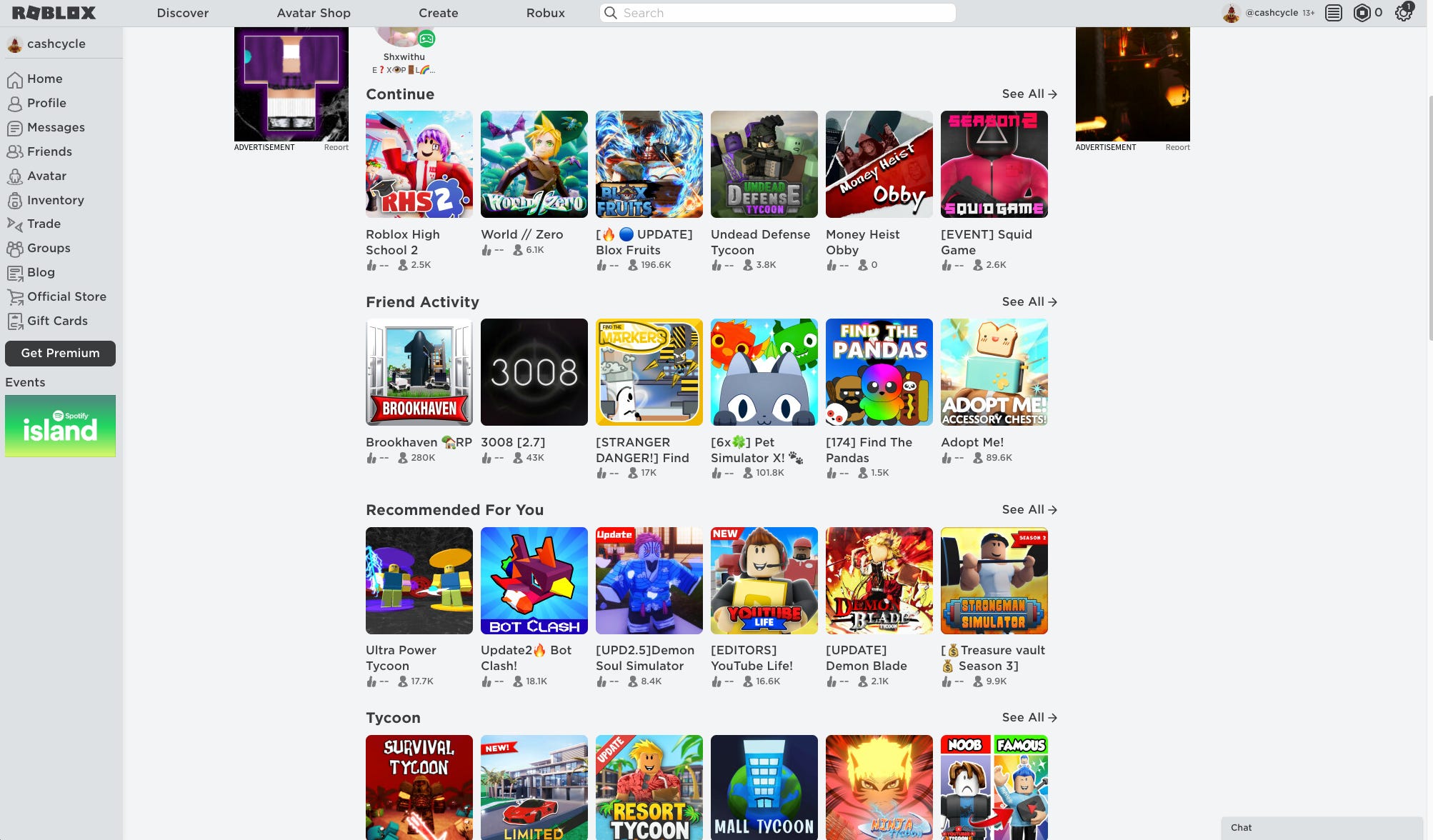This screenshot has height=840, width=1433.
Task: Open Friends in sidebar
Action: 49,151
